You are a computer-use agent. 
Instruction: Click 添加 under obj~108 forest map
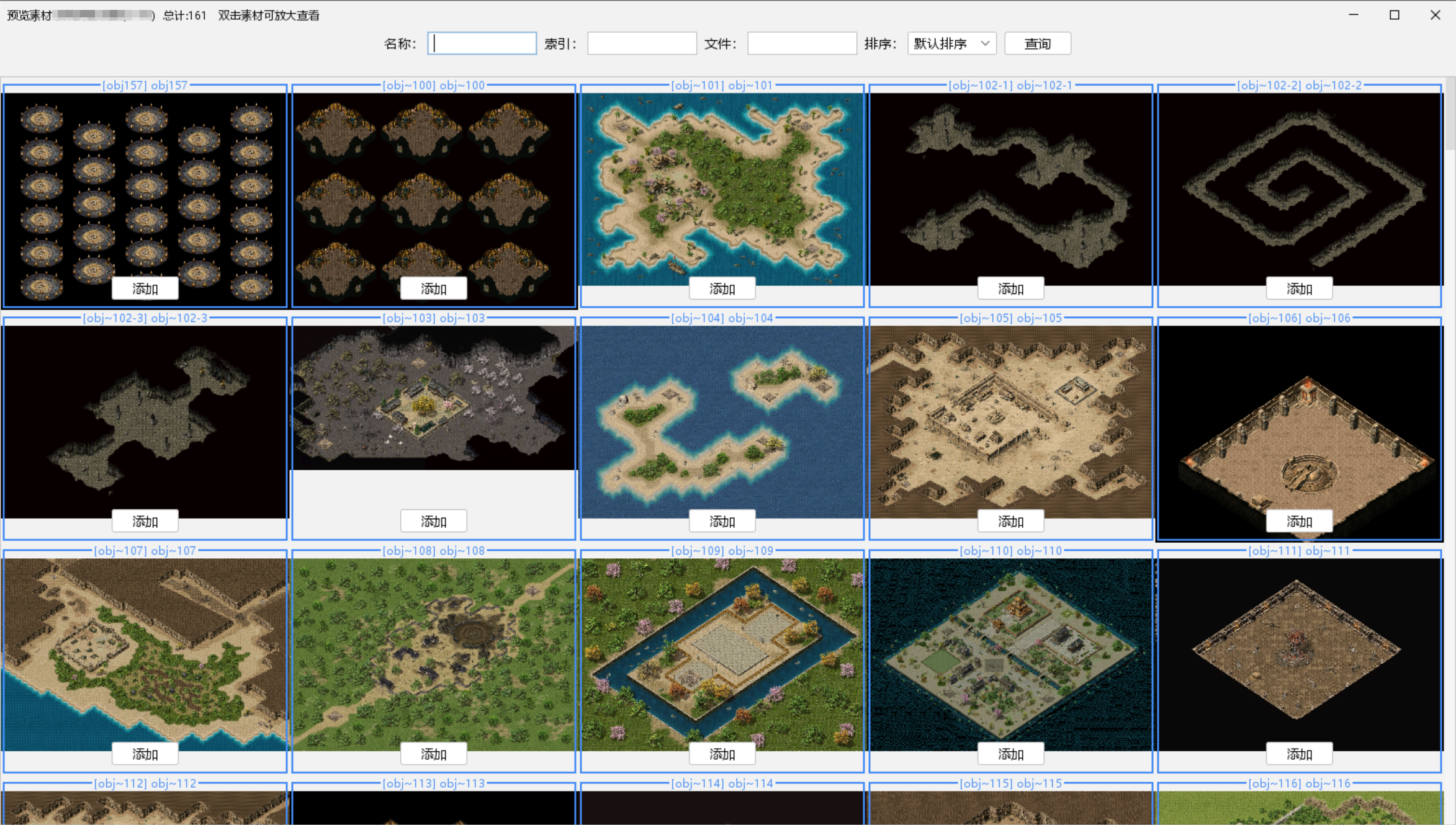433,754
